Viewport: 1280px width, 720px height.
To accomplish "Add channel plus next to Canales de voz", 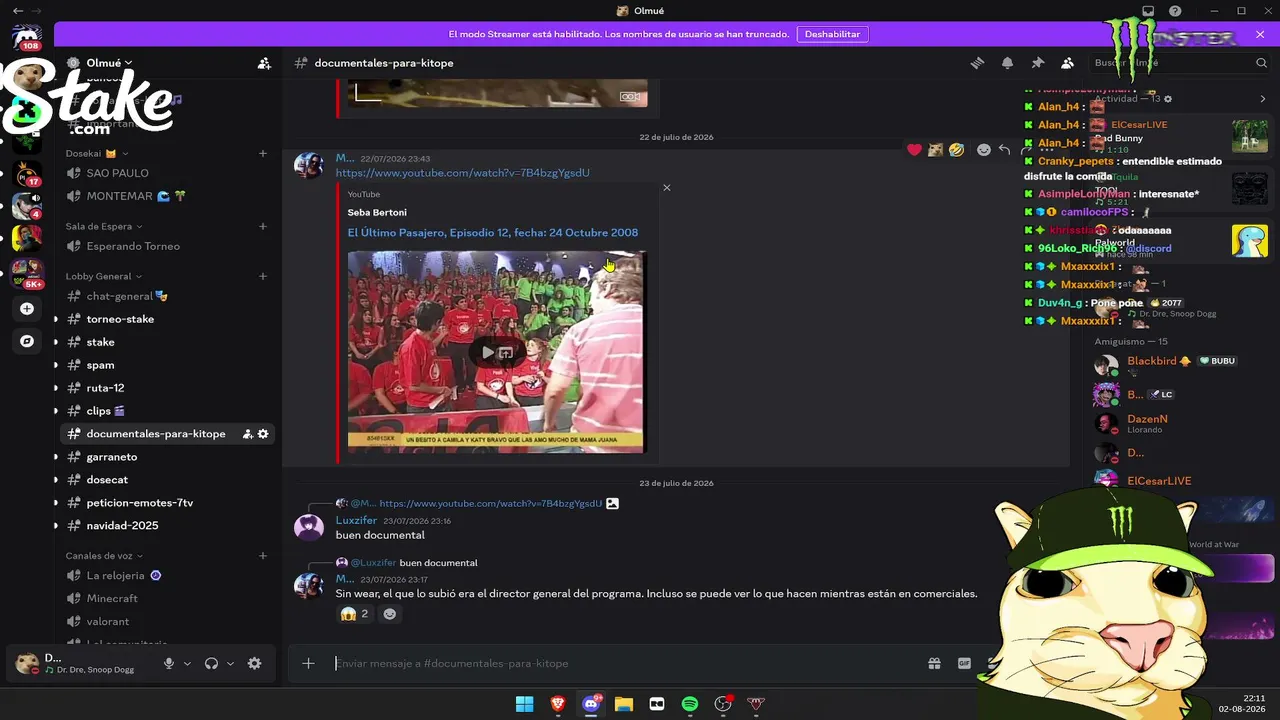I will 263,556.
